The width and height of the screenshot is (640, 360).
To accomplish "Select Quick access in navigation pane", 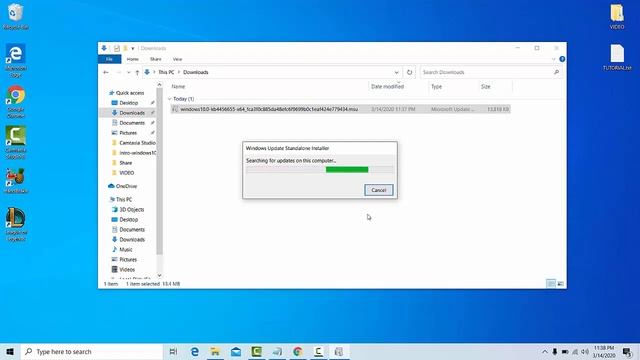I will tap(129, 93).
